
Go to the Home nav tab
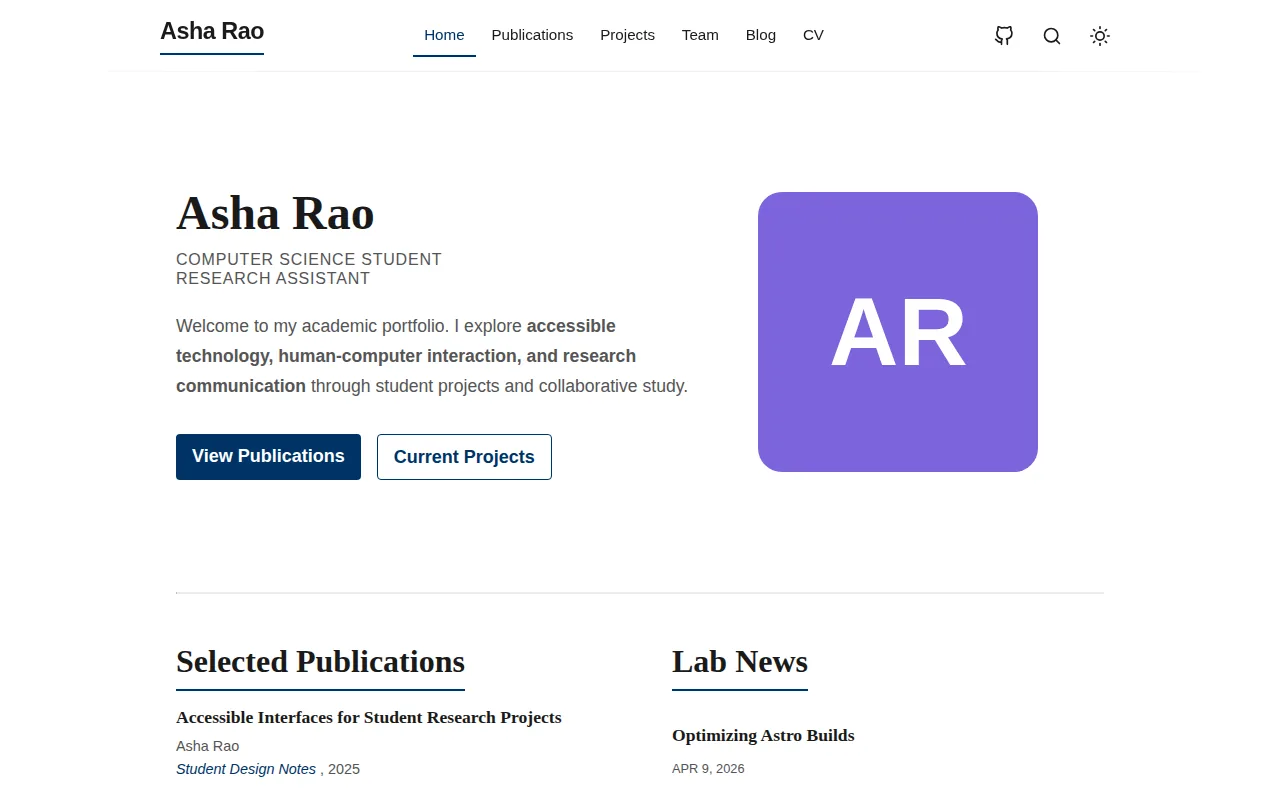[444, 35]
